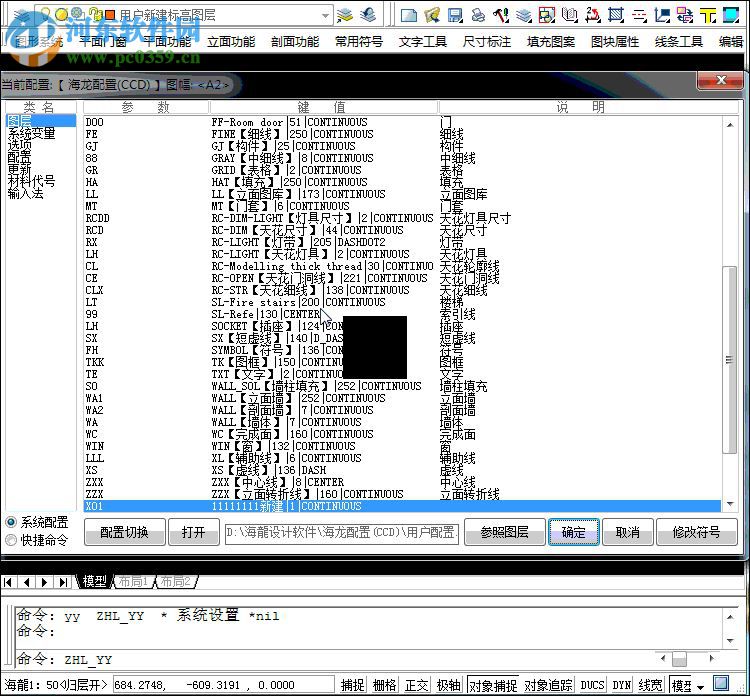The height and width of the screenshot is (696, 750).
Task: Toggle 对象追踪 object tracking in status bar
Action: pyautogui.click(x=548, y=685)
